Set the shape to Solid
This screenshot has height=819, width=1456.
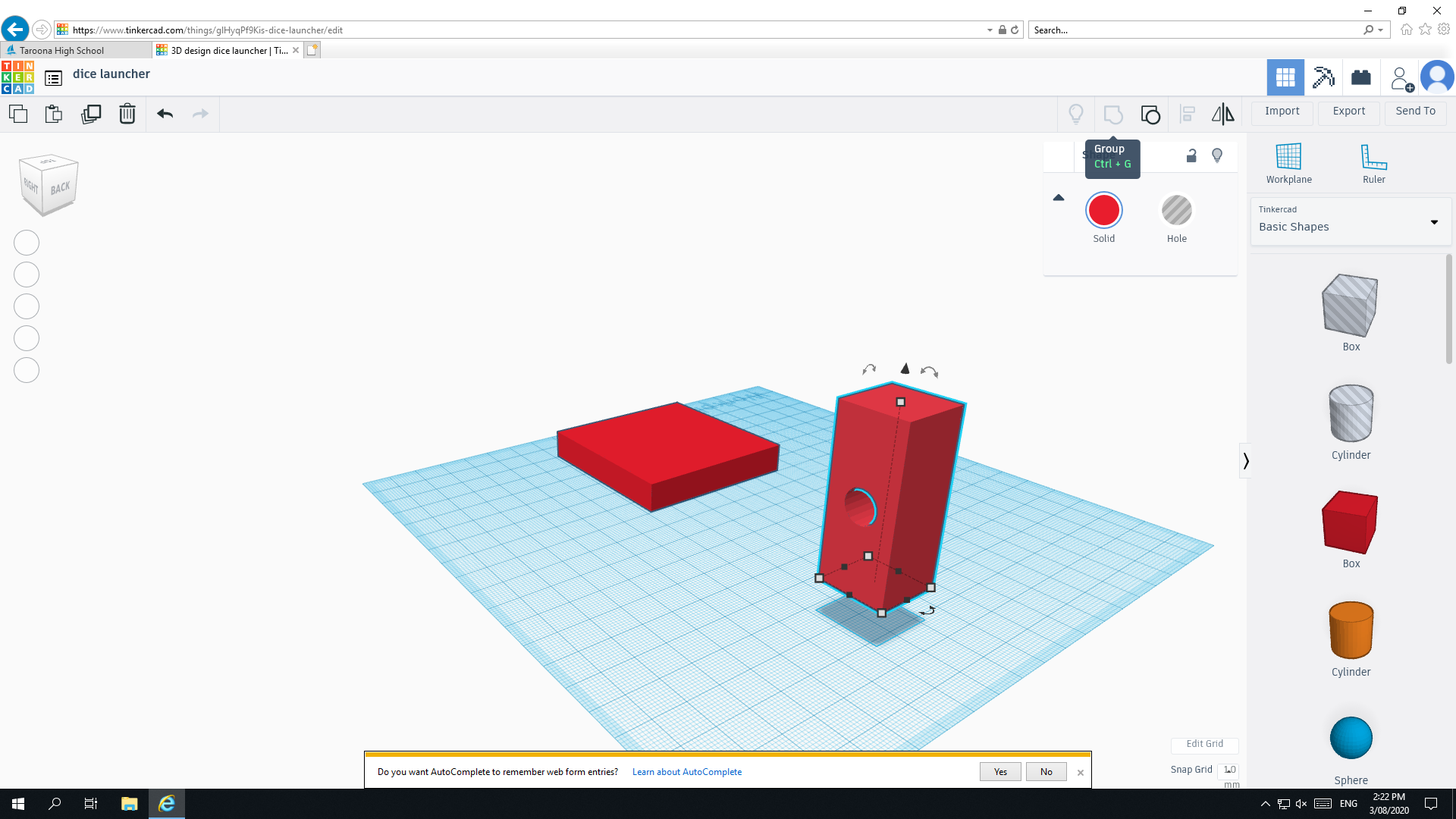coord(1104,211)
